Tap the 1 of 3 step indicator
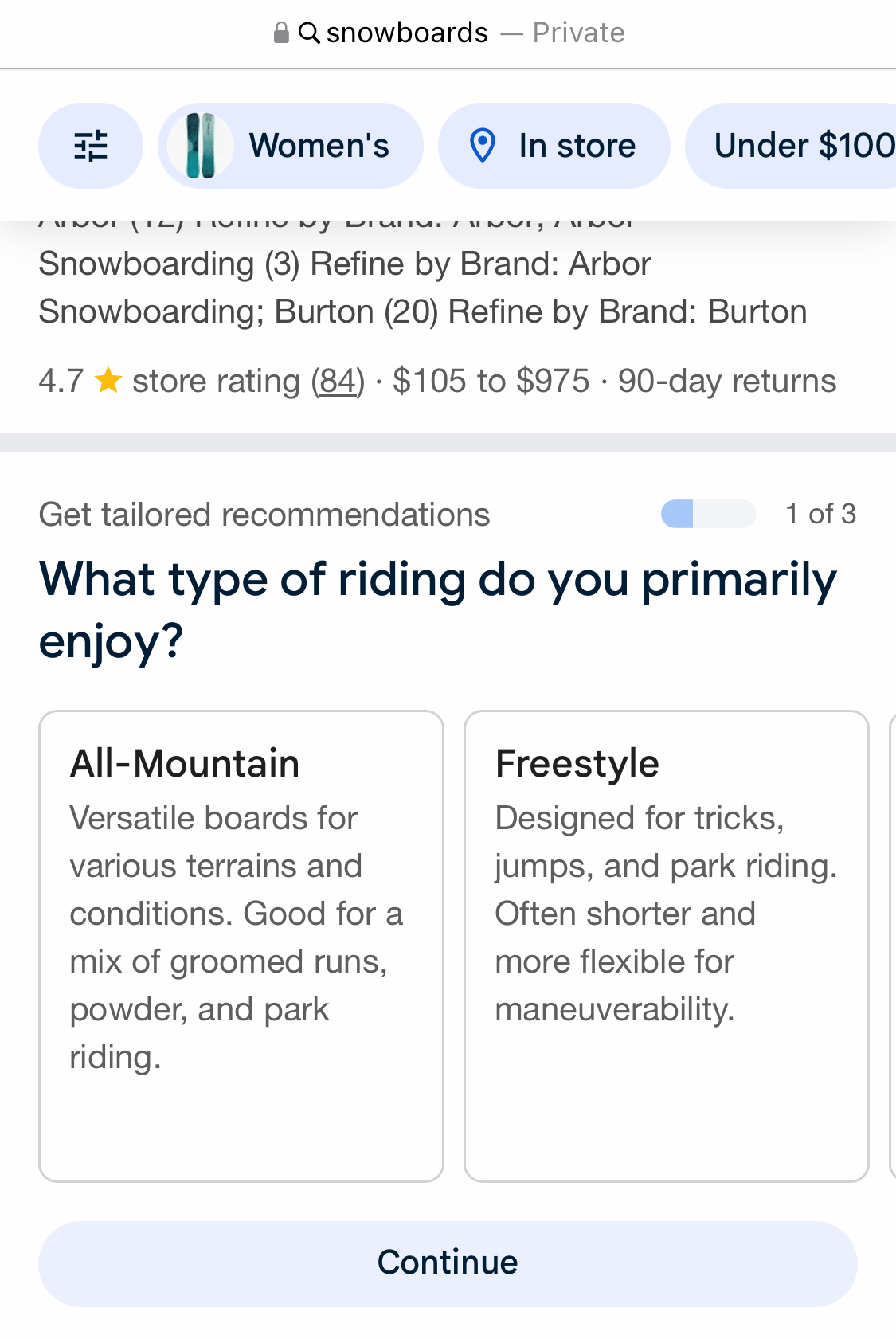 click(820, 514)
